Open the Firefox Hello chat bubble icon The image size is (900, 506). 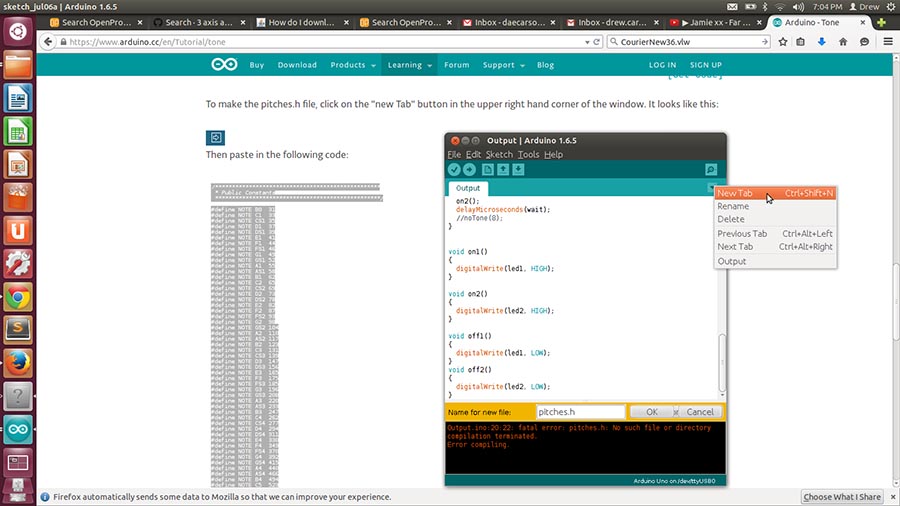tap(864, 41)
